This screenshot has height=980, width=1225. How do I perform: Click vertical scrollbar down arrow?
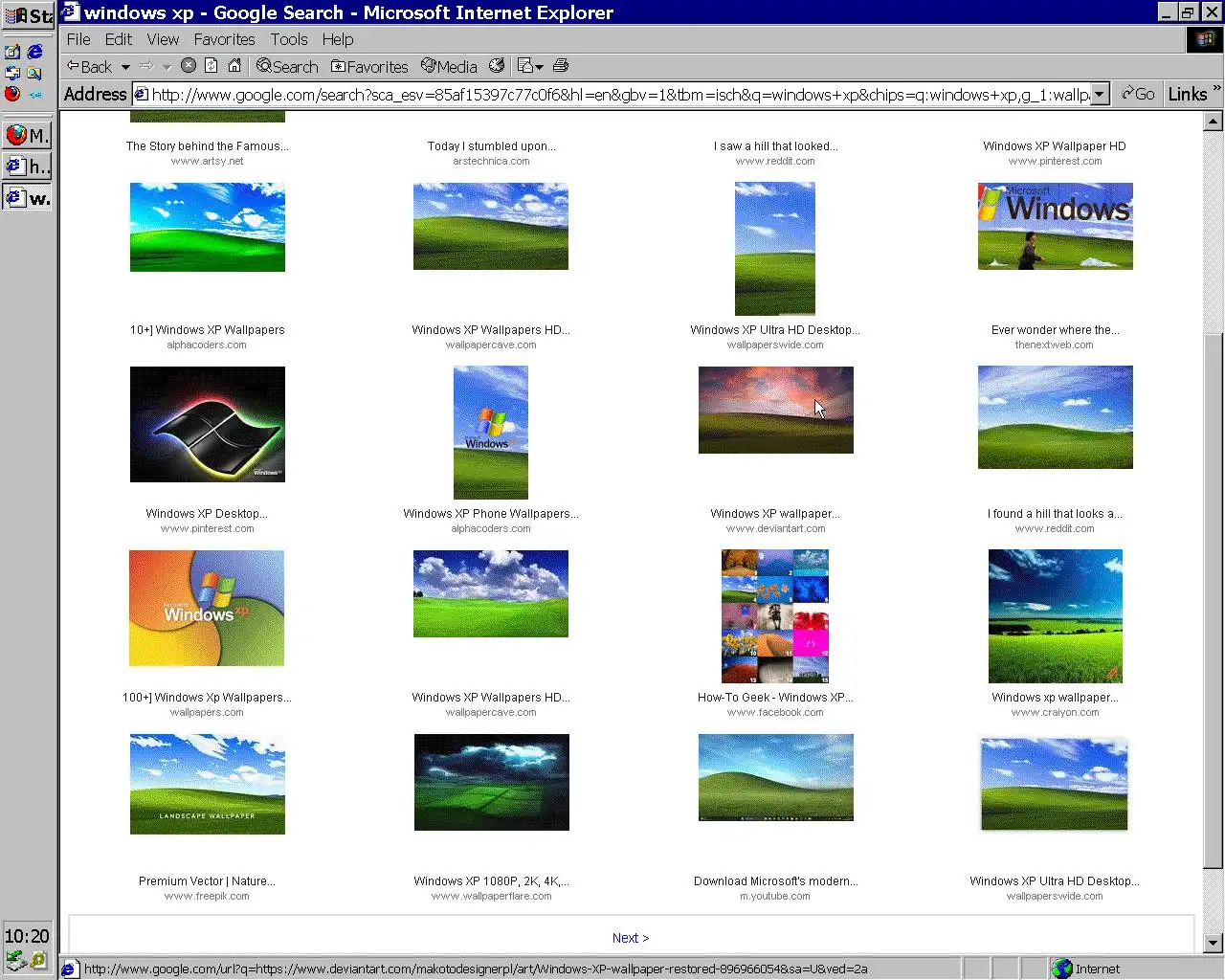1213,943
